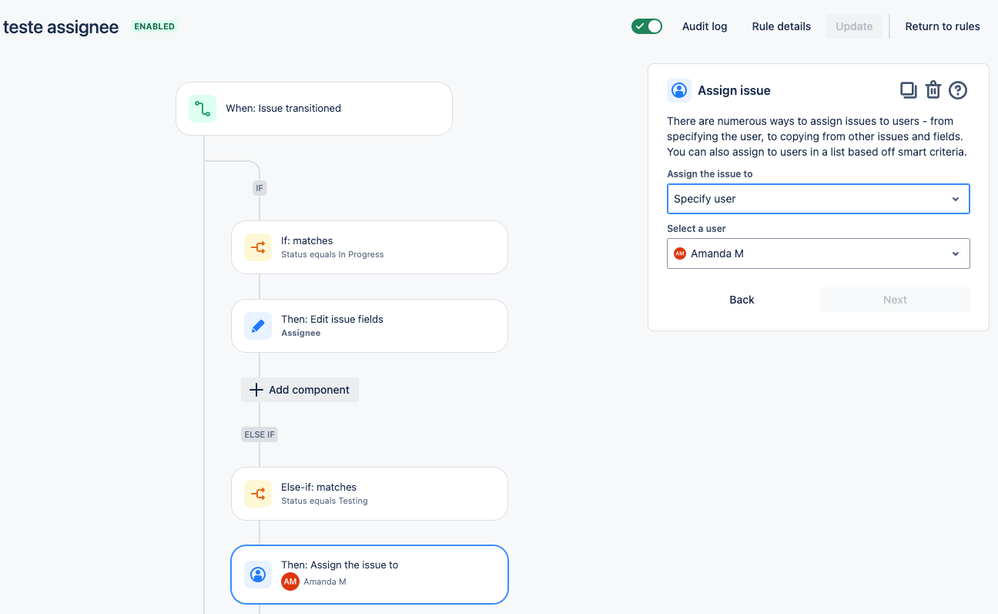Select the When: Issue transitioned trigger card
998x614 pixels.
tap(314, 109)
